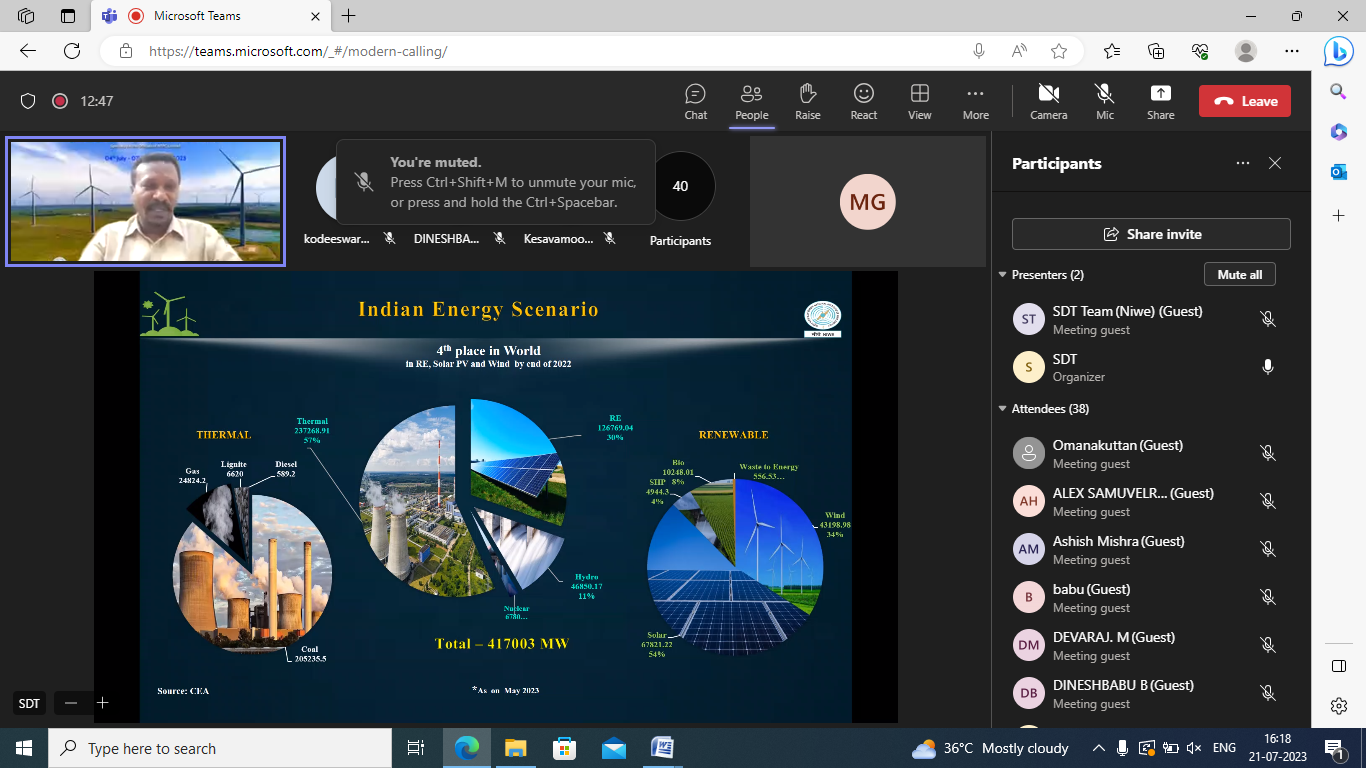1366x768 pixels.
Task: Turn on the Camera
Action: [1048, 101]
